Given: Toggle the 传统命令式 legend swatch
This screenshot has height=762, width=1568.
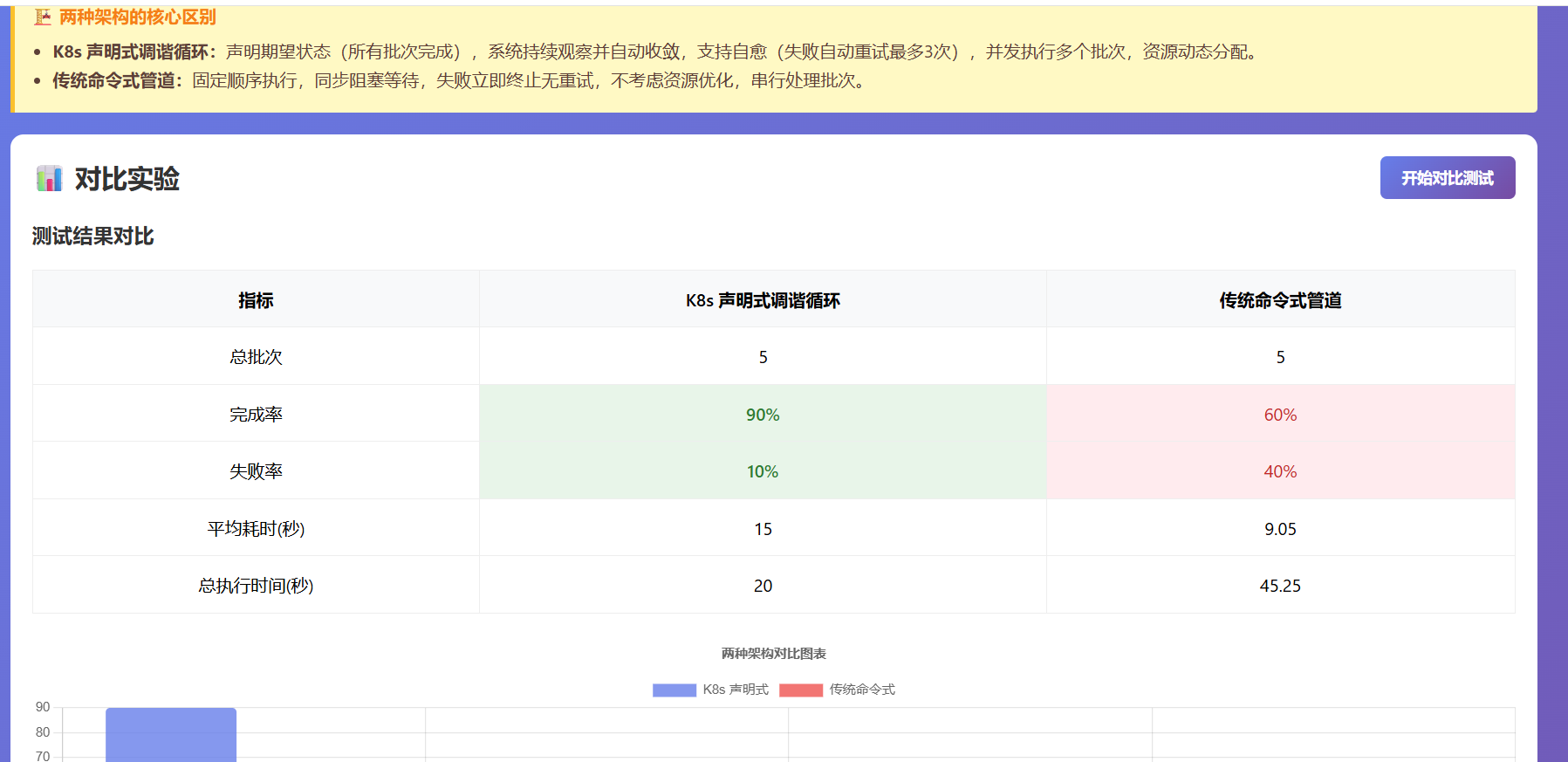Looking at the screenshot, I should [801, 690].
